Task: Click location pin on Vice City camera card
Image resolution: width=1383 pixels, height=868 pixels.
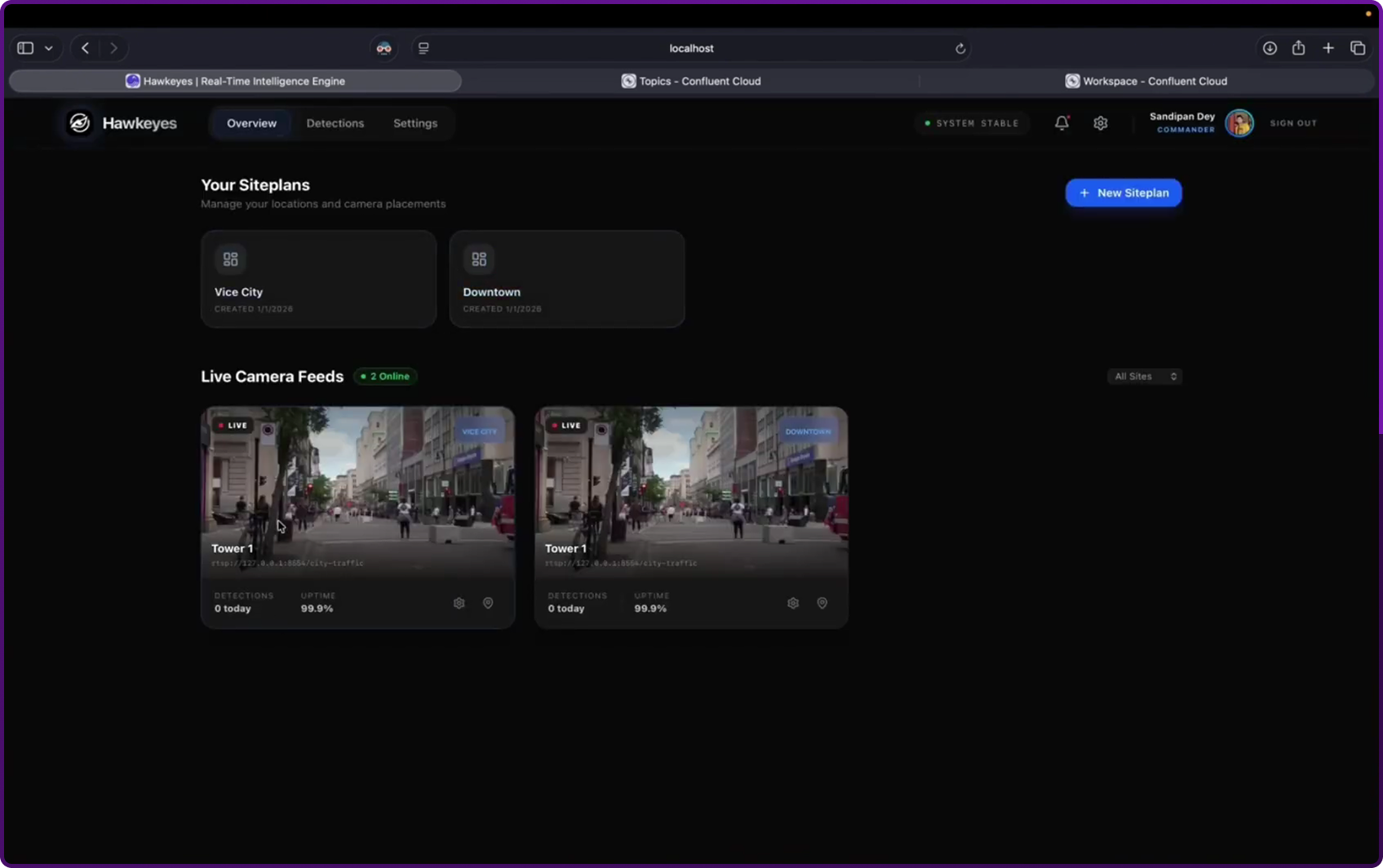Action: tap(488, 603)
